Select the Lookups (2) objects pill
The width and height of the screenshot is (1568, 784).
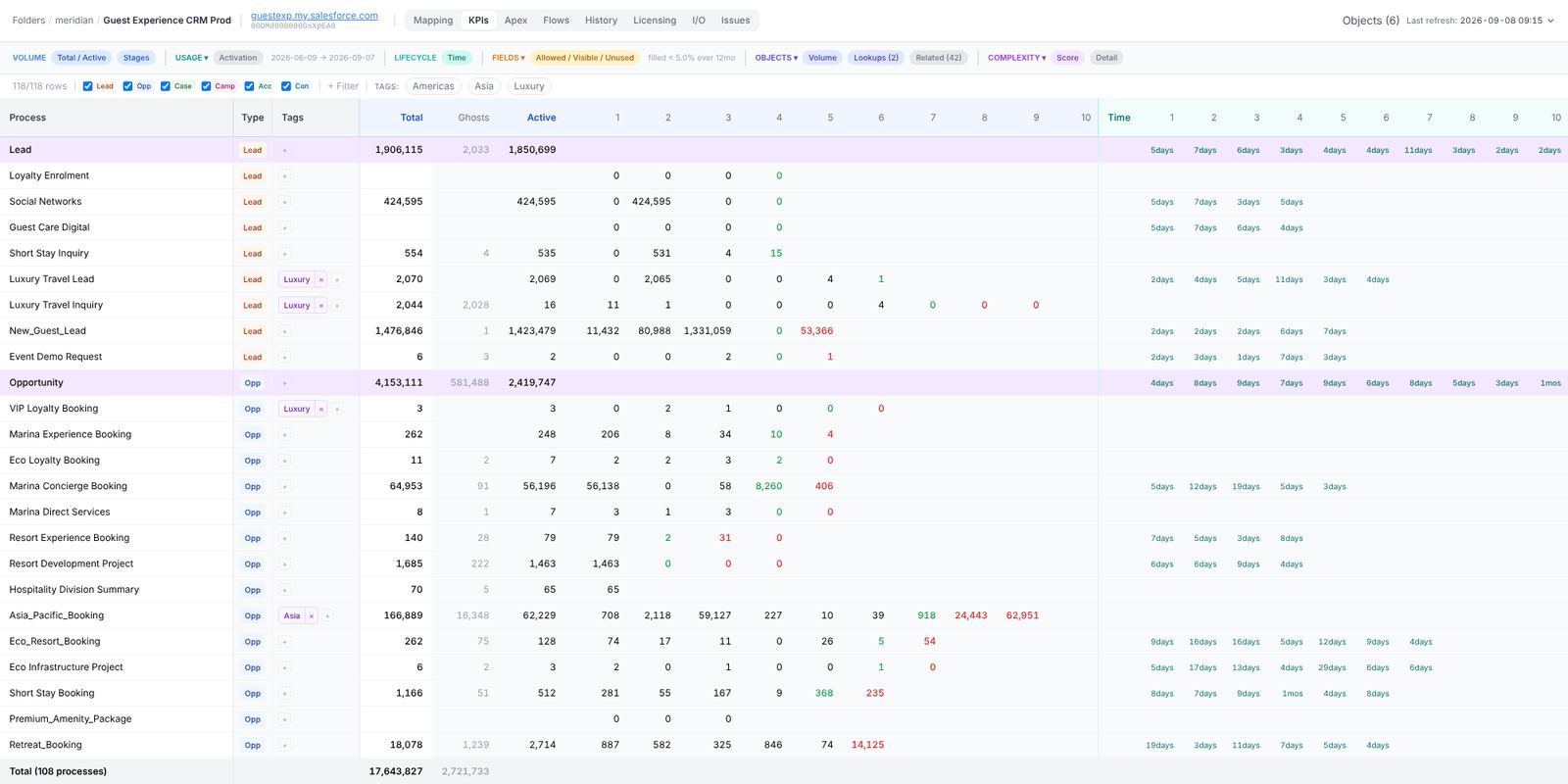point(876,58)
